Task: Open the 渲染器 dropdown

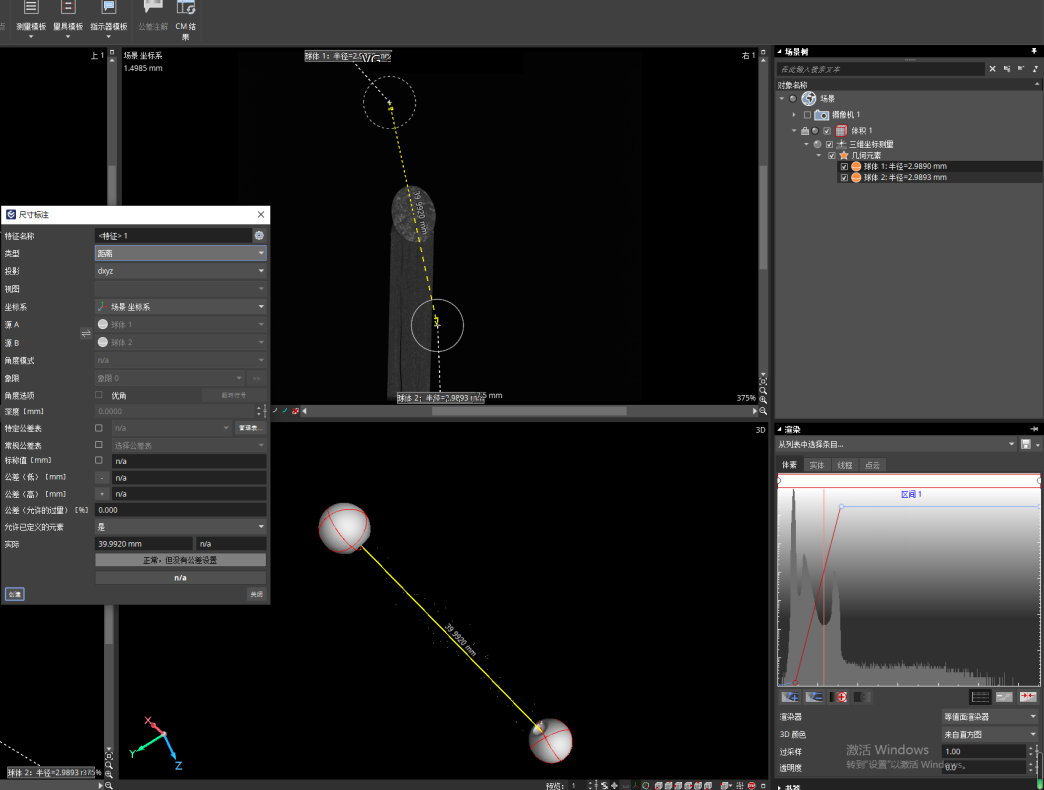Action: coord(990,717)
